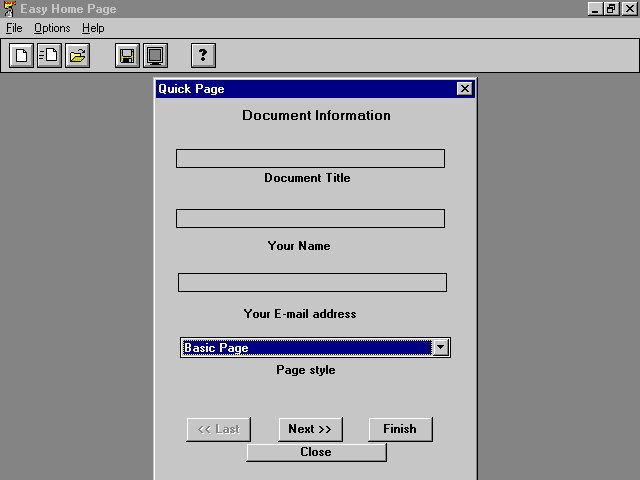Restore the Easy Home Page main window
The width and height of the screenshot is (640, 480).
pyautogui.click(x=611, y=9)
